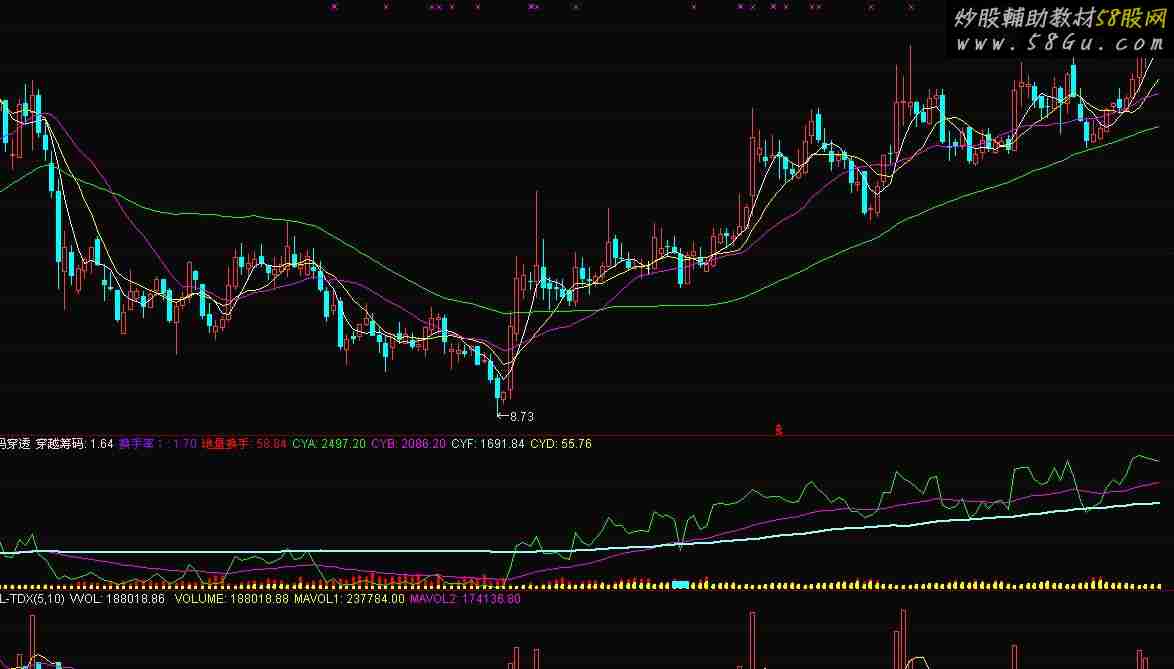
Task: Click the www.58Gu.com watermark link
Action: 1059,43
